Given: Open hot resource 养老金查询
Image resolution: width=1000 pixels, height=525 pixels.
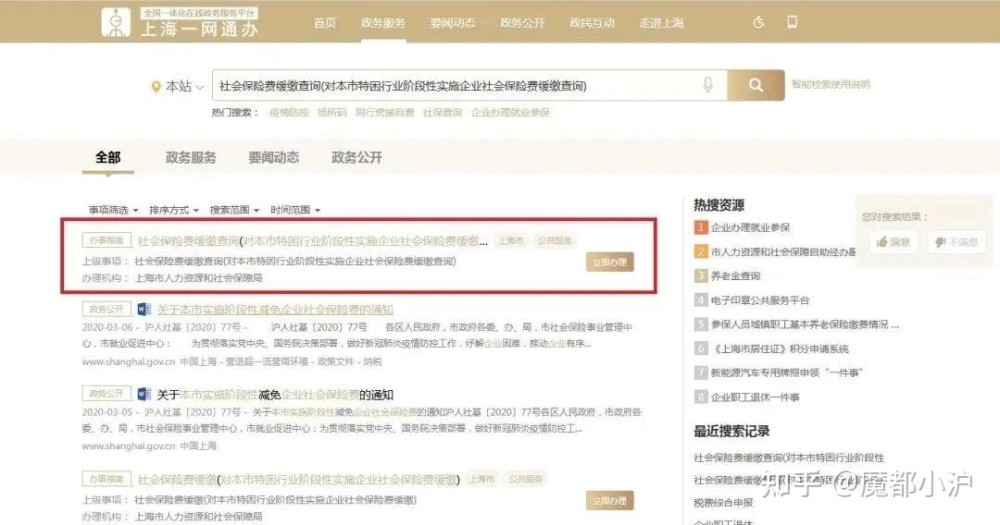Looking at the screenshot, I should (735, 276).
